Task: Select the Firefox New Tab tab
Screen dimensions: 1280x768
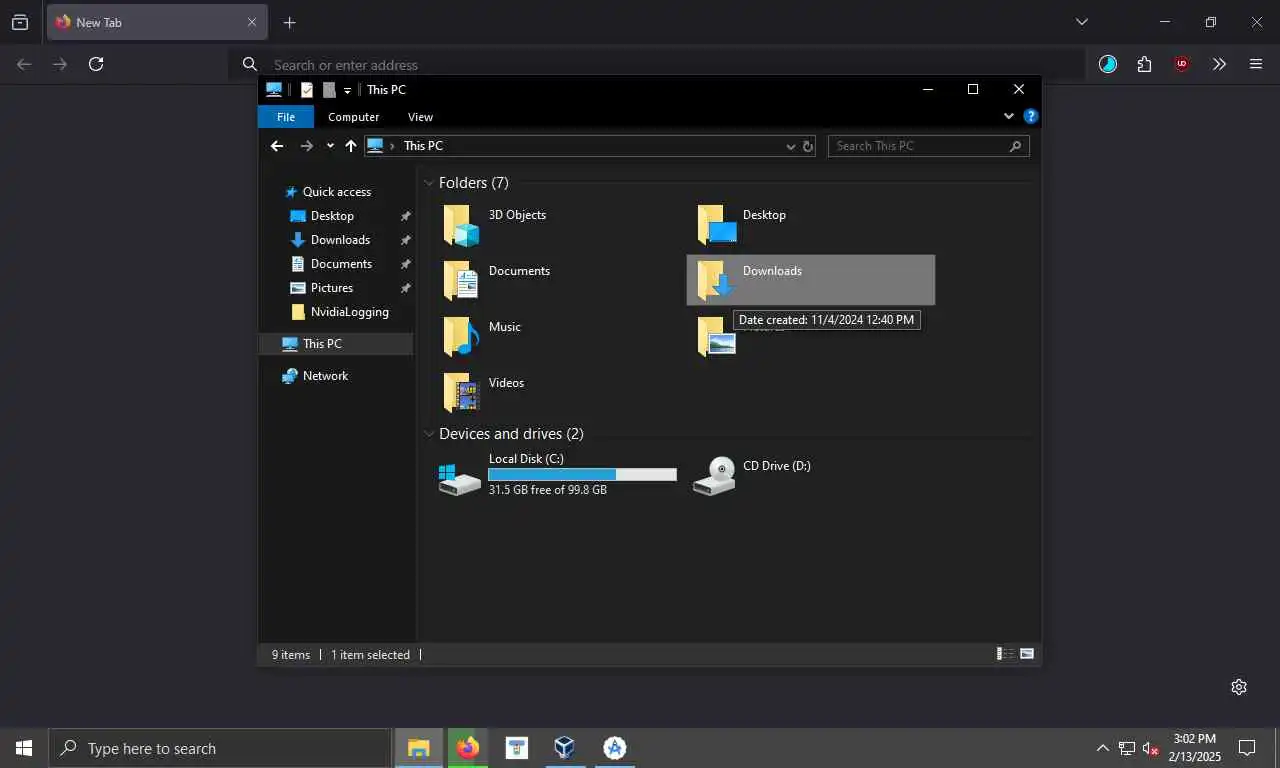Action: (x=156, y=22)
